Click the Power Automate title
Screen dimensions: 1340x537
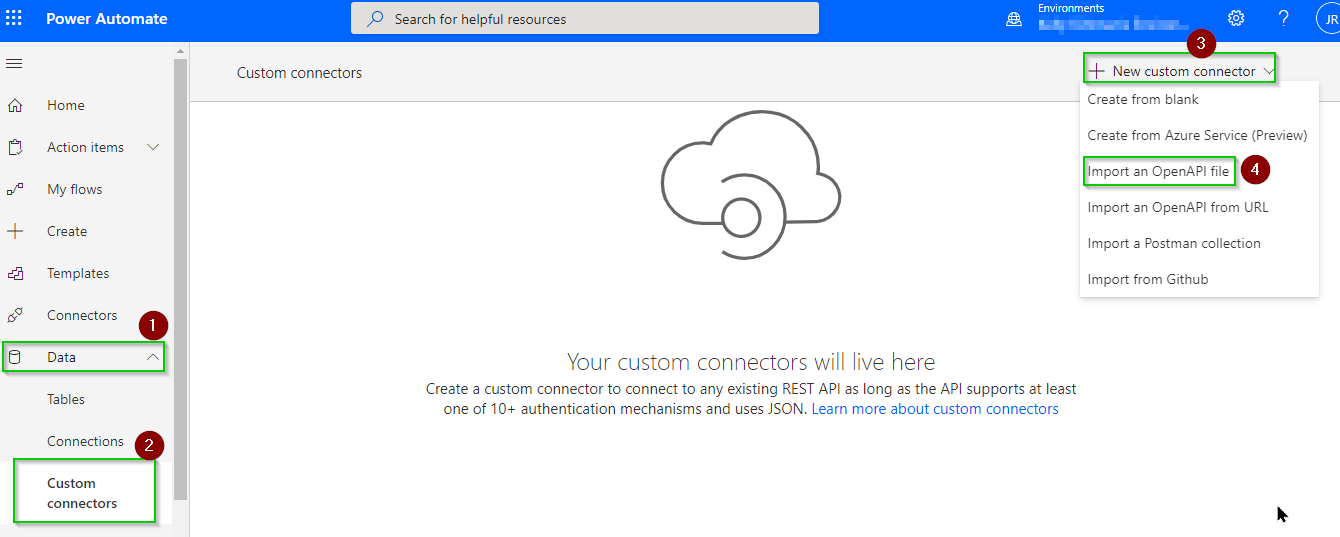pyautogui.click(x=107, y=18)
